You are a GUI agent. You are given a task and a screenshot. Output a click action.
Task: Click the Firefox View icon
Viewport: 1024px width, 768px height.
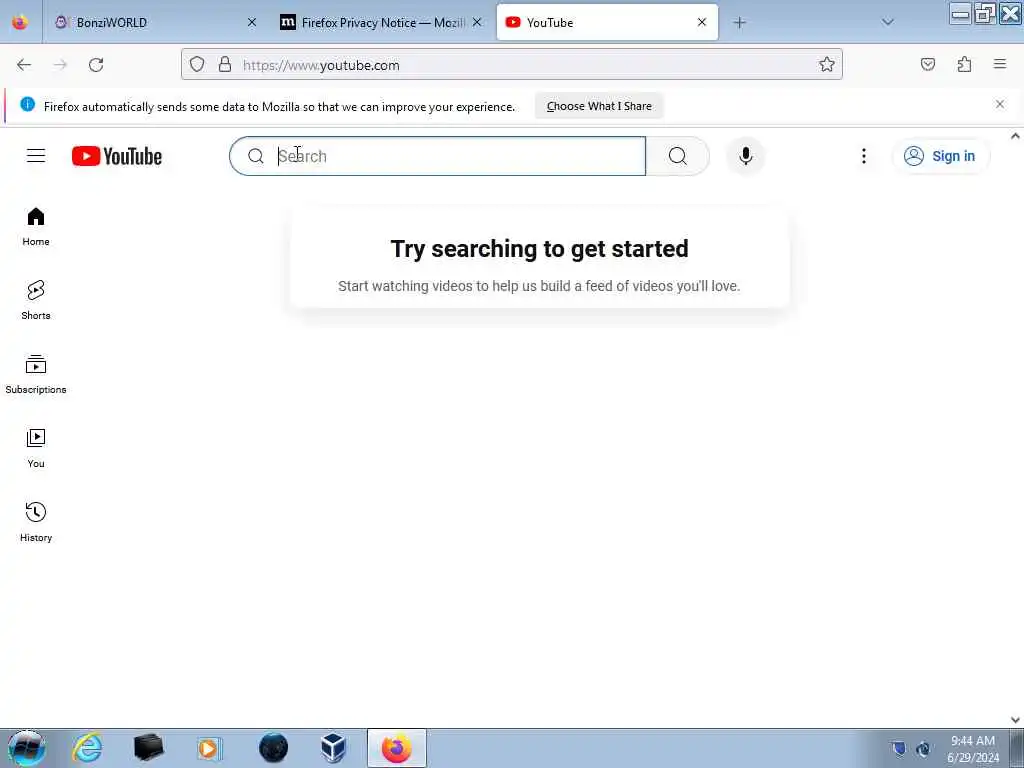20,22
